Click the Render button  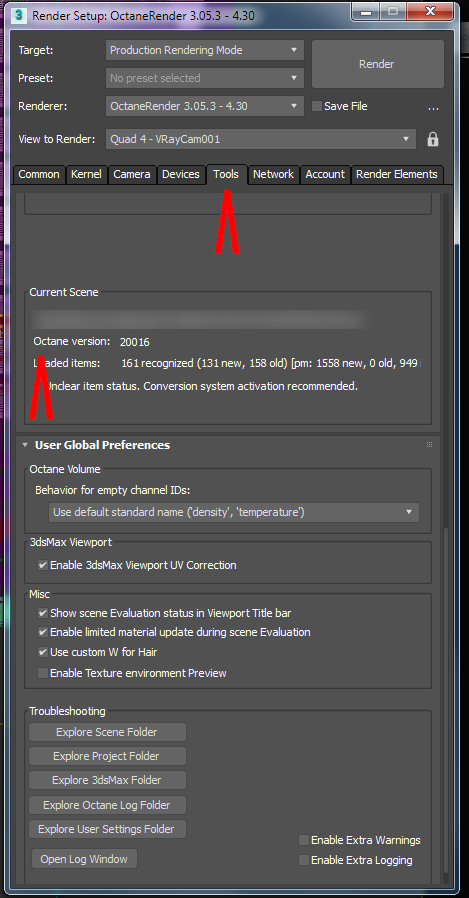click(x=376, y=64)
